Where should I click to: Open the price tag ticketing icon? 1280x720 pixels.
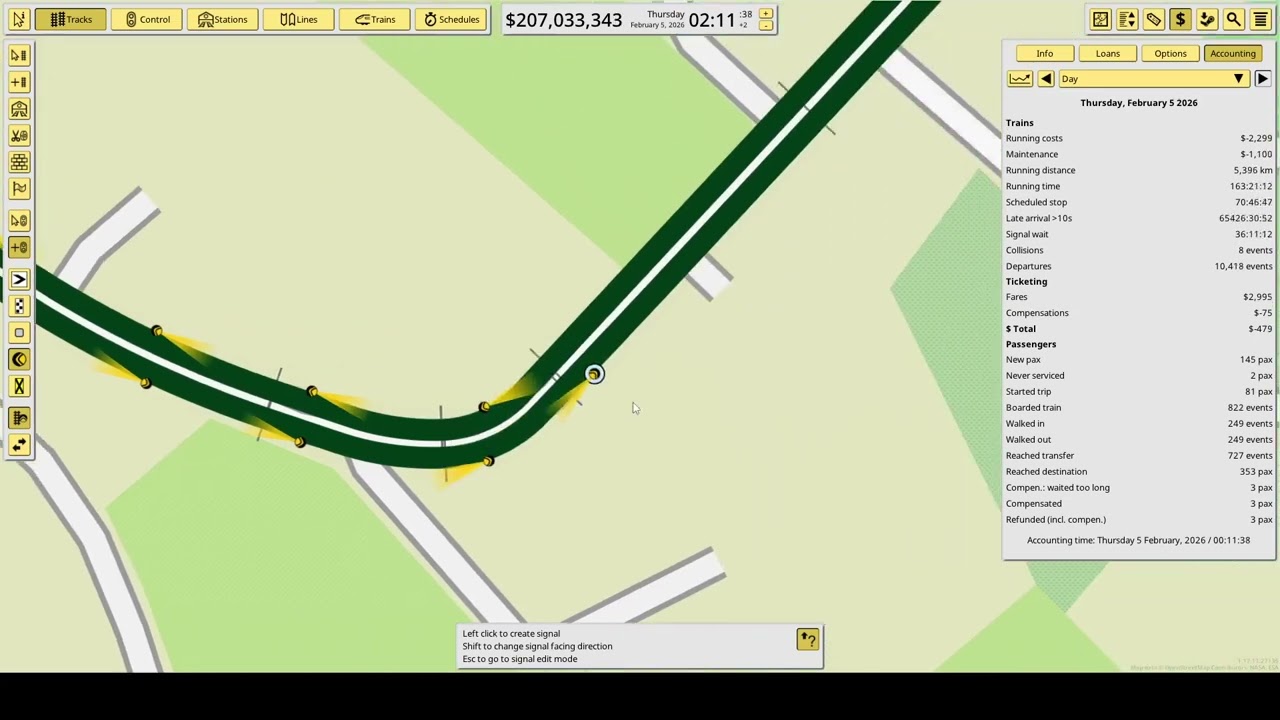(1153, 19)
